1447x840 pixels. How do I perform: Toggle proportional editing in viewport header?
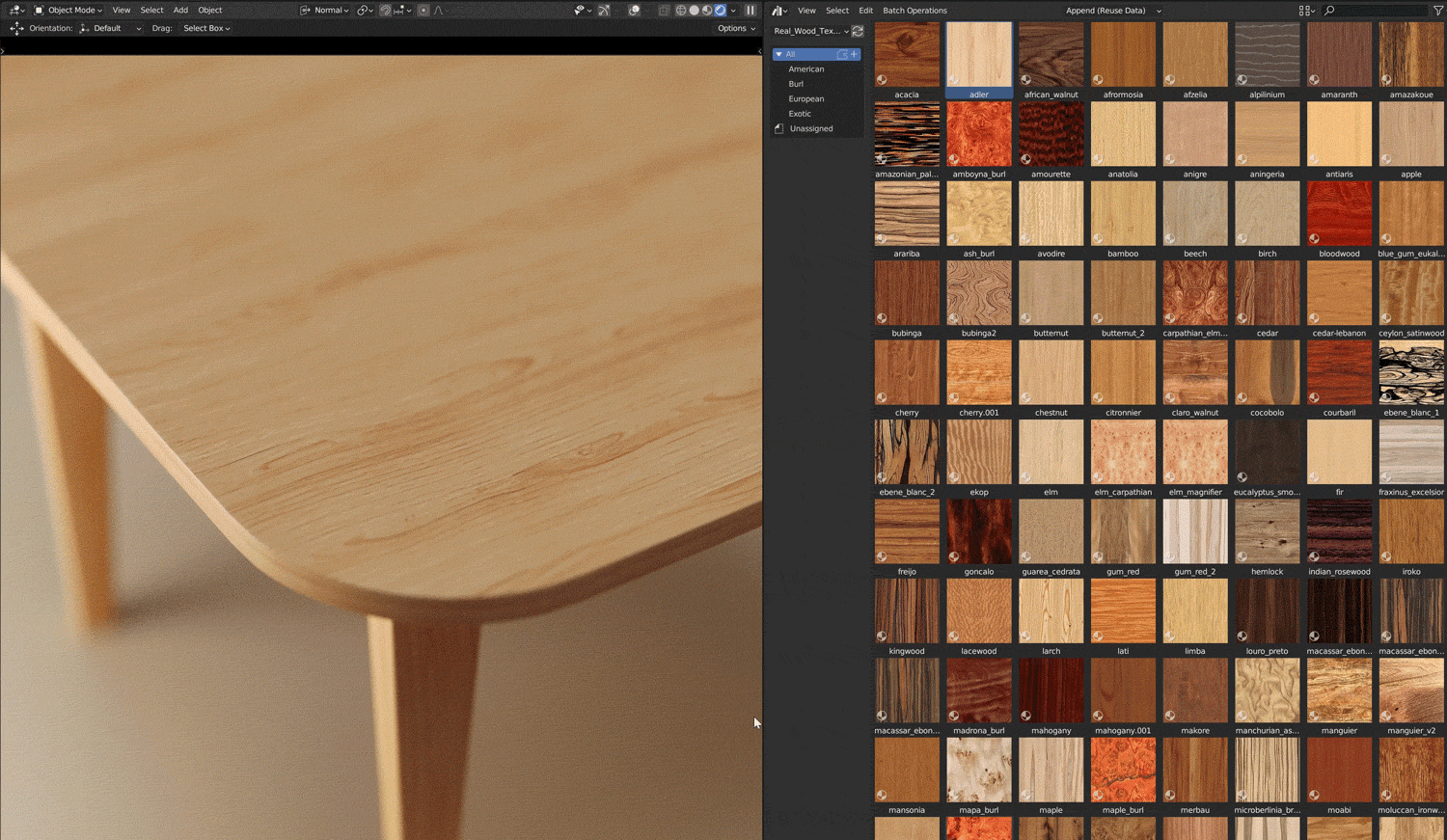coord(423,11)
